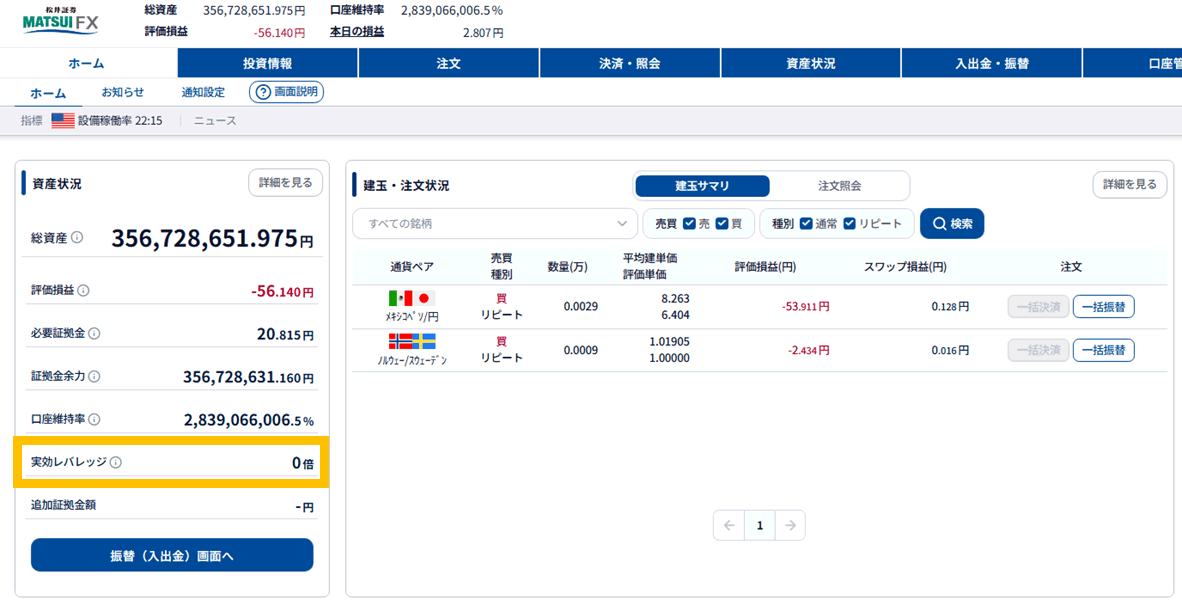The width and height of the screenshot is (1182, 600).
Task: Open the 投資情報 menu
Action: tap(268, 63)
